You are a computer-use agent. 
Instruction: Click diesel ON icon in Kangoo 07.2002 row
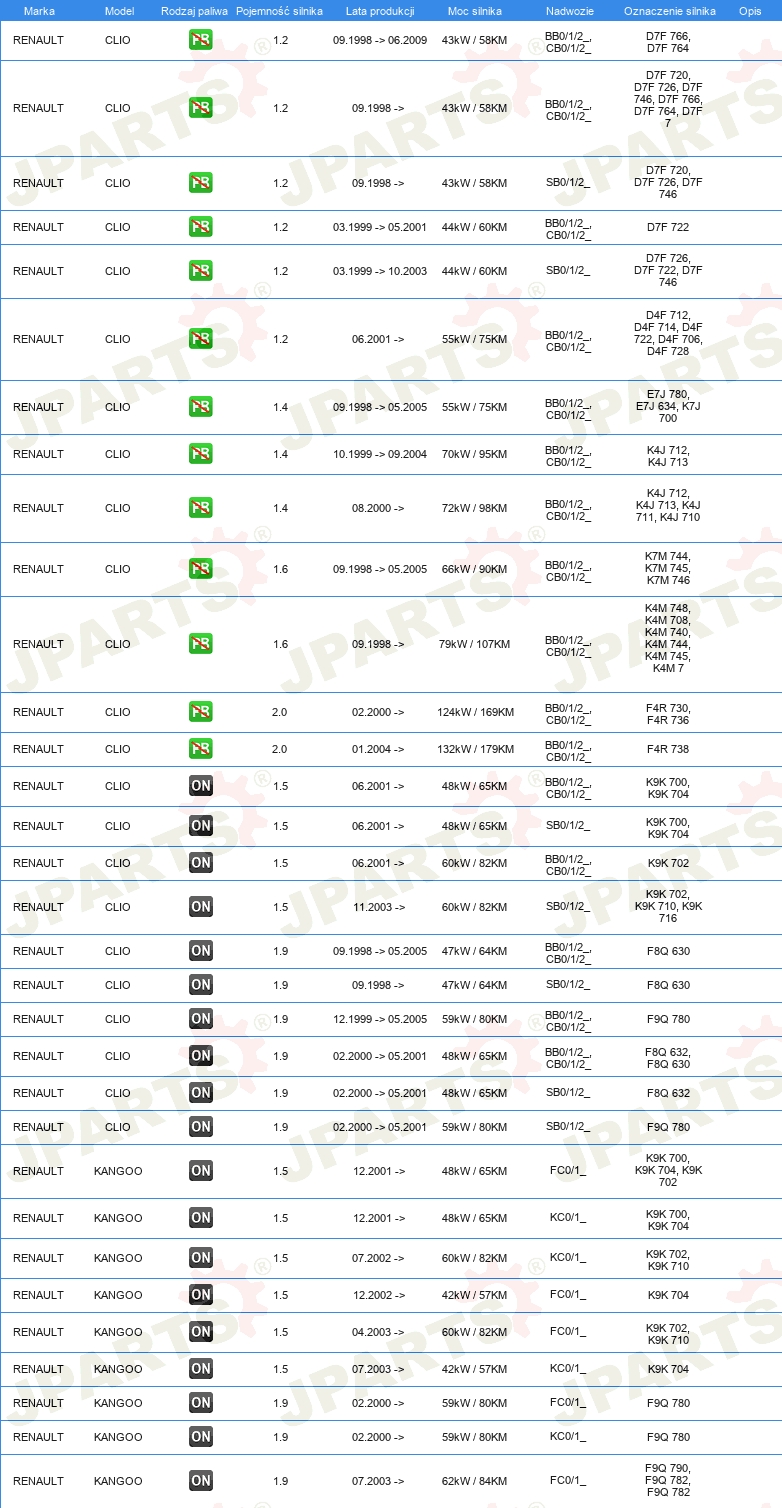[201, 1258]
